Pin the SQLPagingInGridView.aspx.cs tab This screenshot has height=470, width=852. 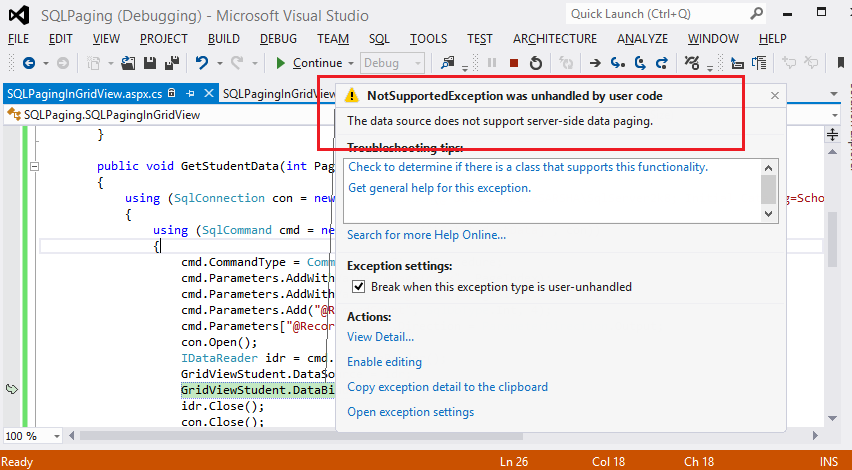[x=189, y=93]
